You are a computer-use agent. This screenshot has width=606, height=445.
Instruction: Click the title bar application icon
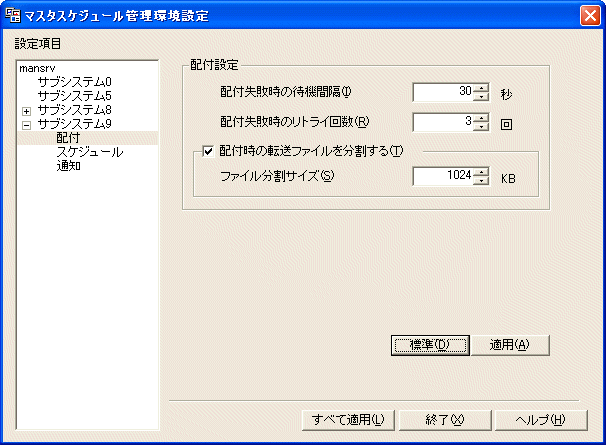(13, 15)
